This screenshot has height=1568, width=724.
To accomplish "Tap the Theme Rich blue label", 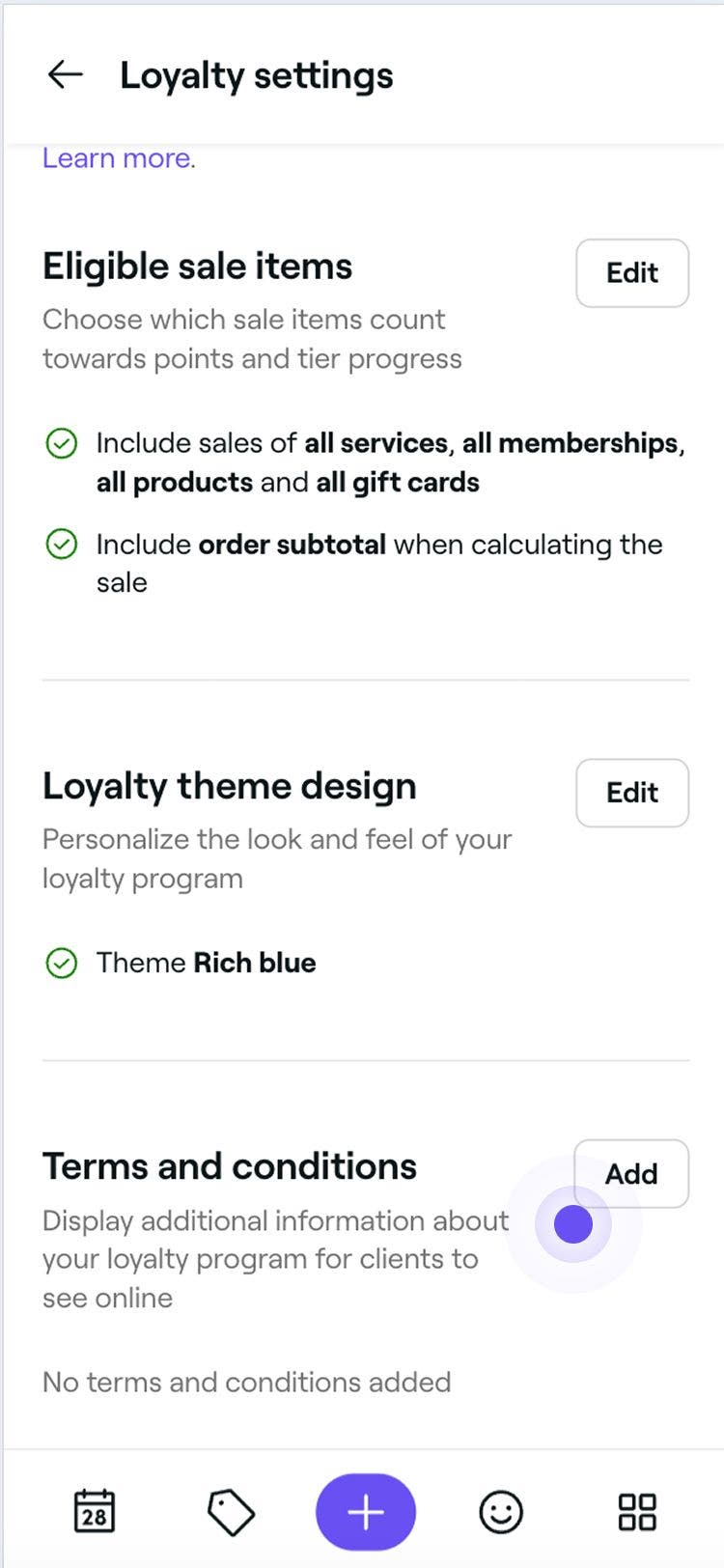I will [x=206, y=963].
